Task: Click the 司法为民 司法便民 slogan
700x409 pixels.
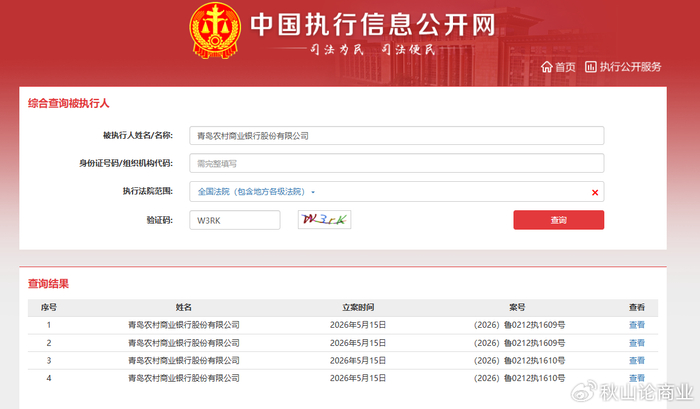Action: pos(373,49)
